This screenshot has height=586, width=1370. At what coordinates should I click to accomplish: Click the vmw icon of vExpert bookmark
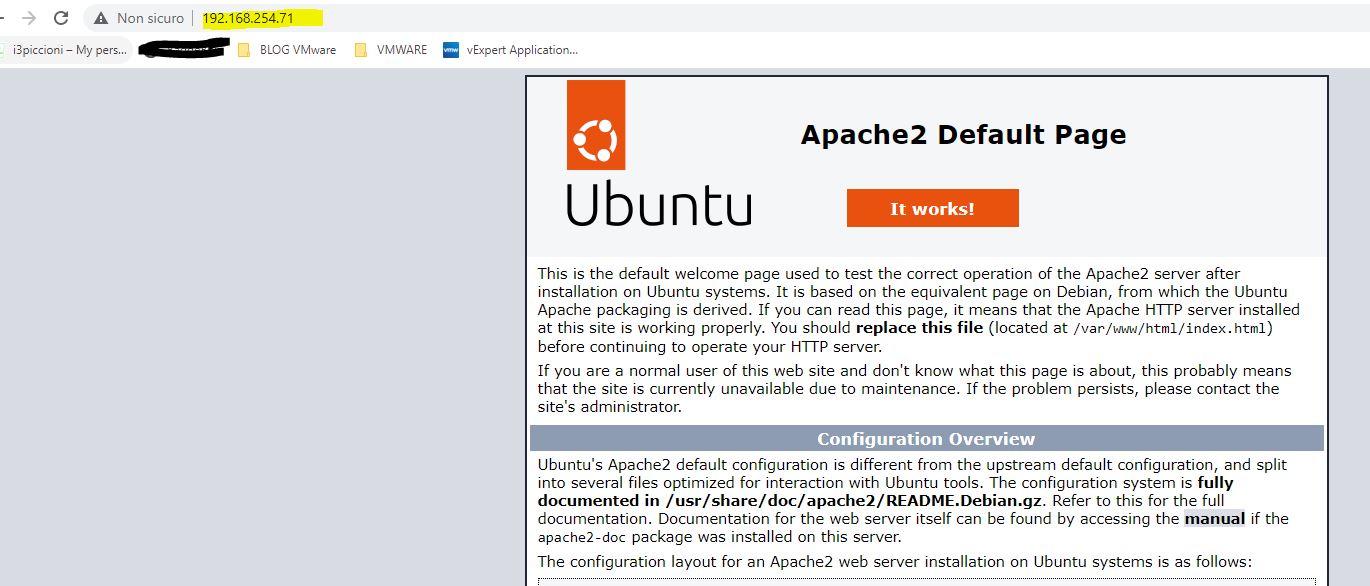tap(450, 49)
